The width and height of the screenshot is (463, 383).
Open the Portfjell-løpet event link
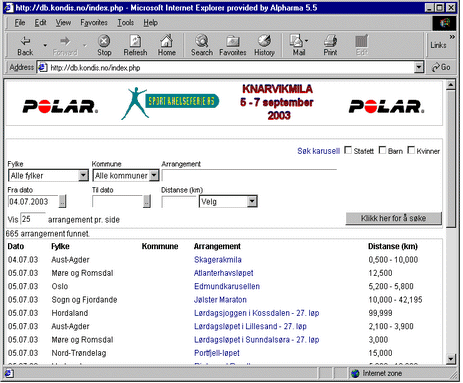click(x=217, y=353)
